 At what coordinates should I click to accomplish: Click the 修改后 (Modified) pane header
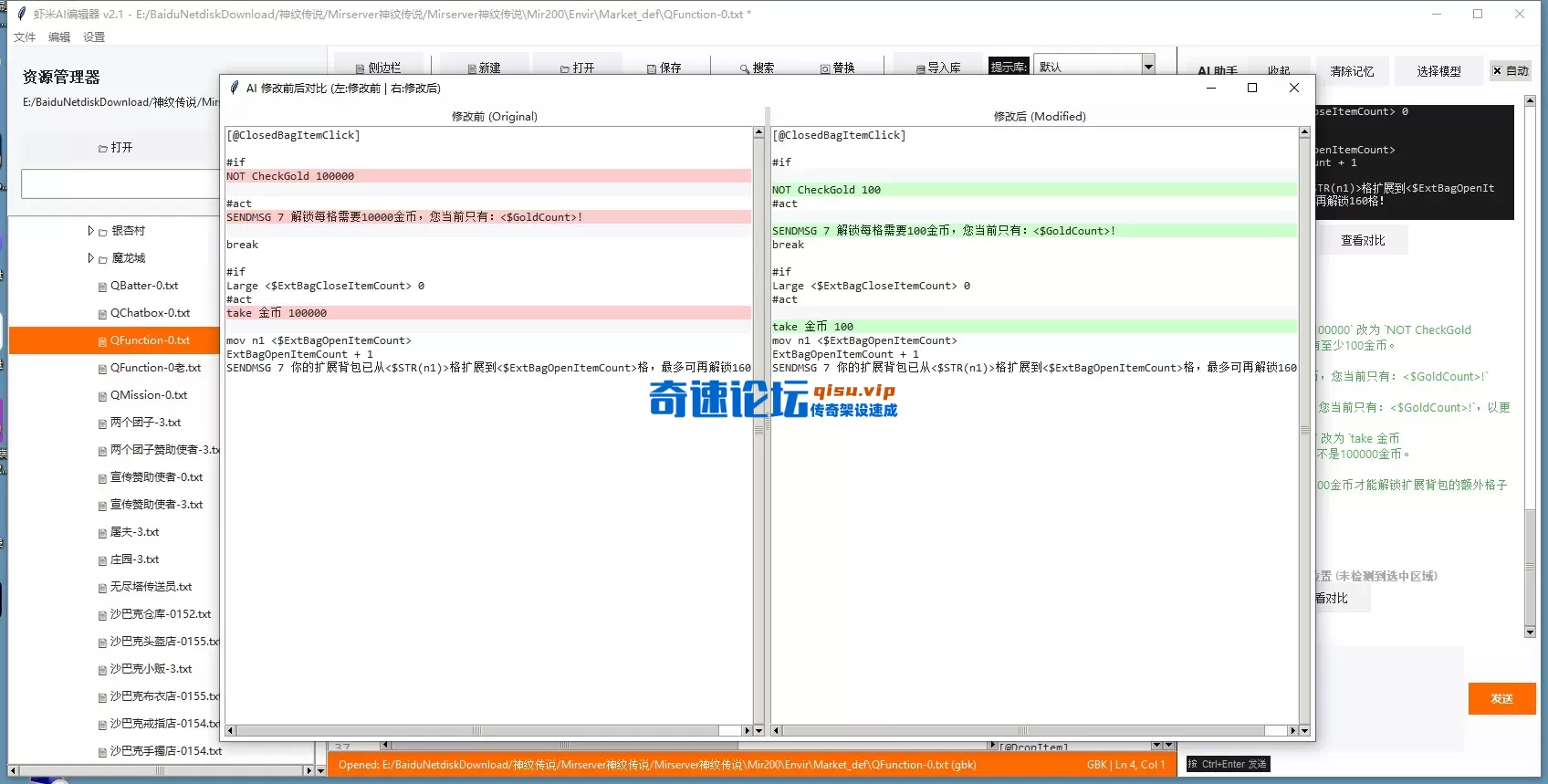point(1040,117)
